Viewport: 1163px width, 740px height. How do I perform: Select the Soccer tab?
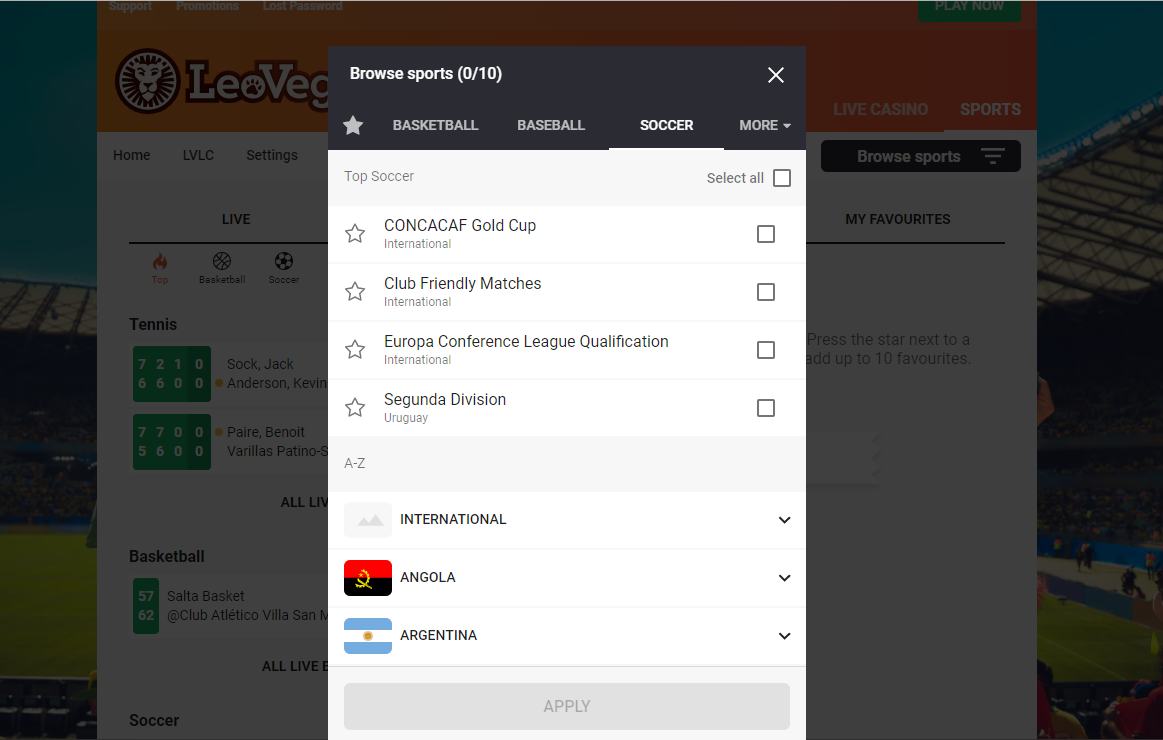(667, 125)
